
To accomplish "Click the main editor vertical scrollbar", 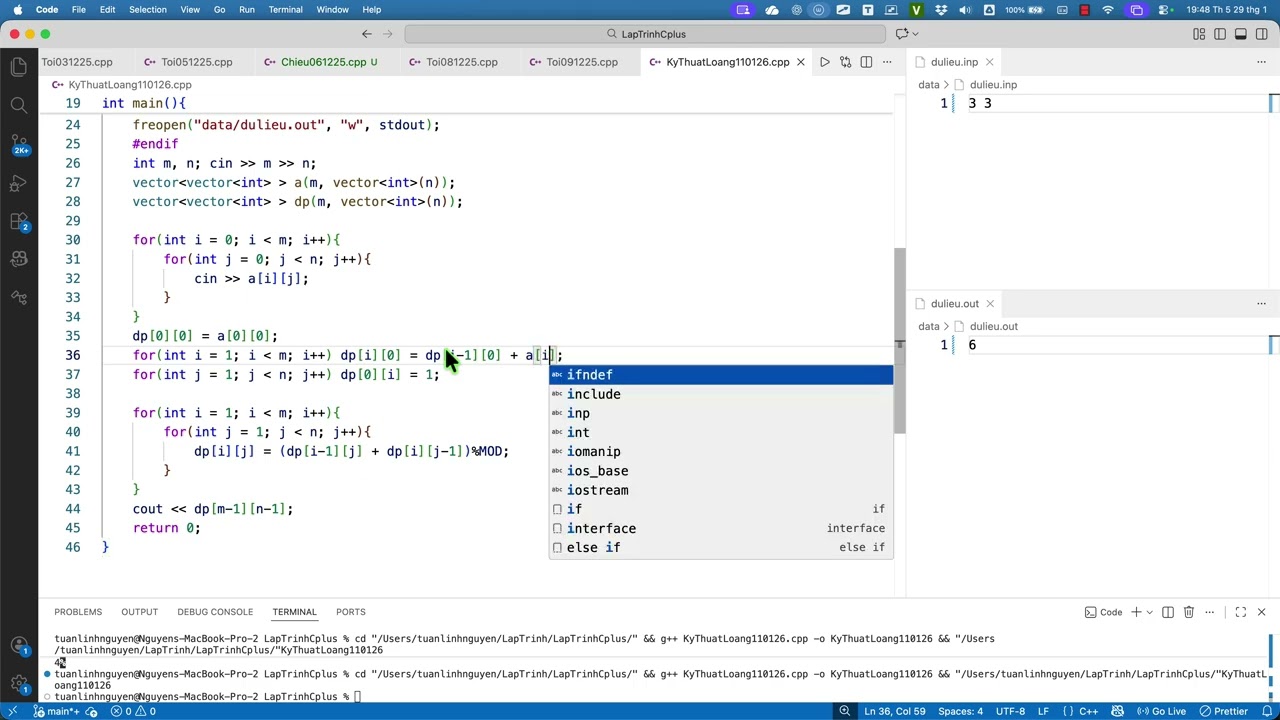I will click(x=899, y=340).
